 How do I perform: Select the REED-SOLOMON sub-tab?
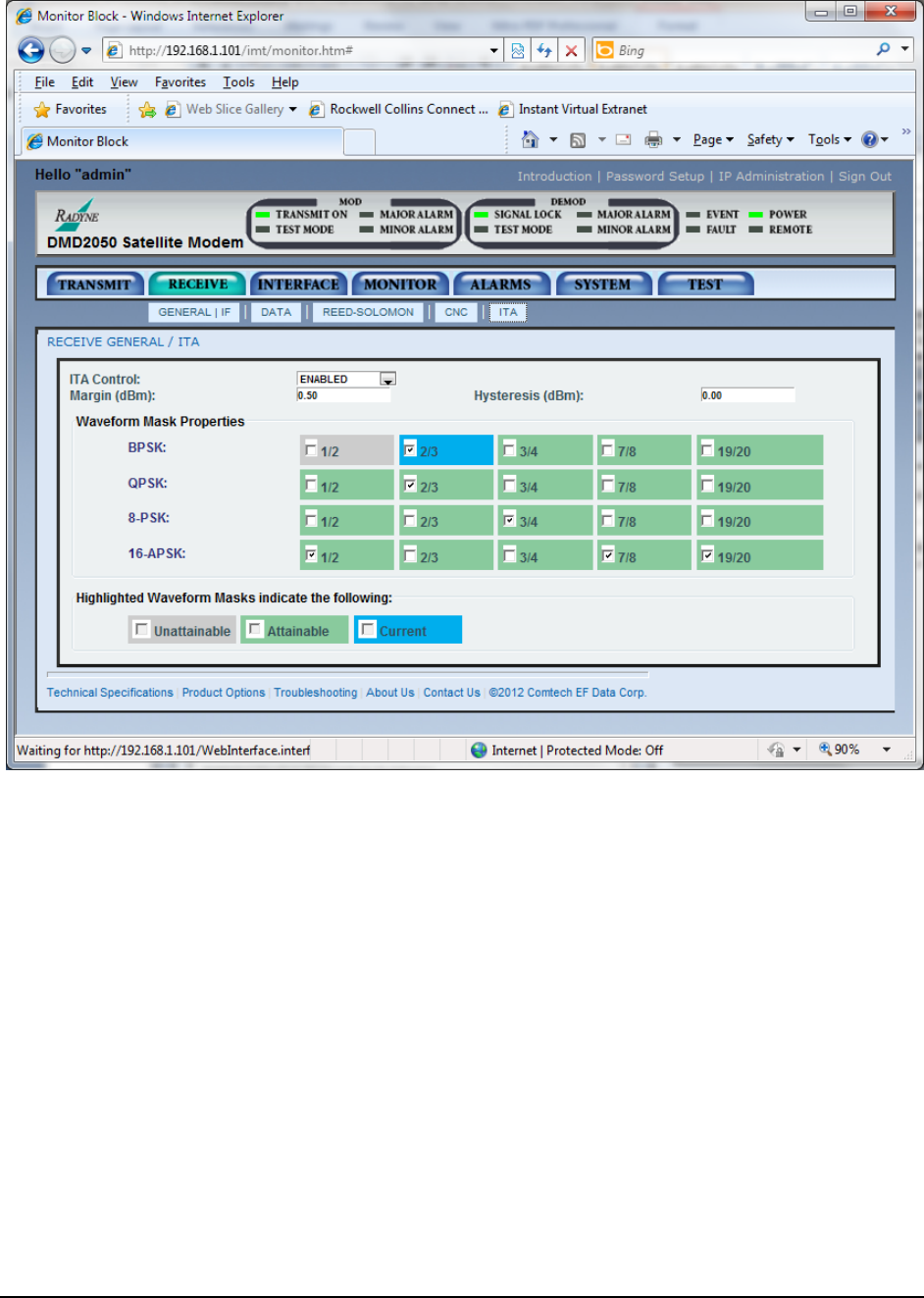pyautogui.click(x=368, y=312)
